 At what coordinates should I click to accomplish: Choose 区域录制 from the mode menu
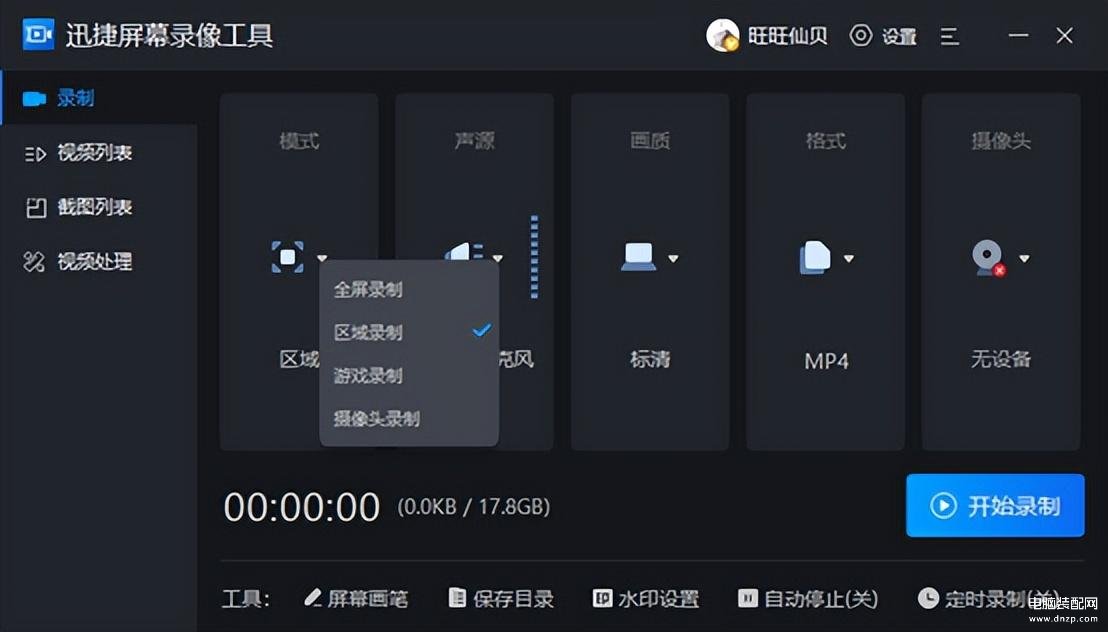coord(409,332)
